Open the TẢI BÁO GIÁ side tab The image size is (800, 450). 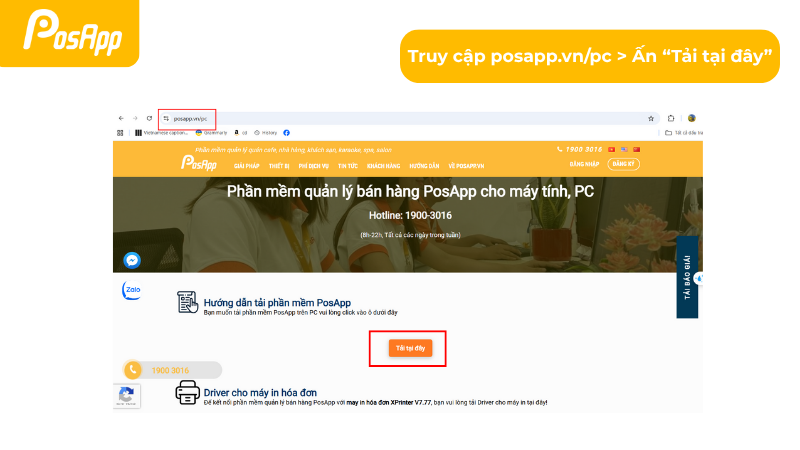click(x=687, y=277)
